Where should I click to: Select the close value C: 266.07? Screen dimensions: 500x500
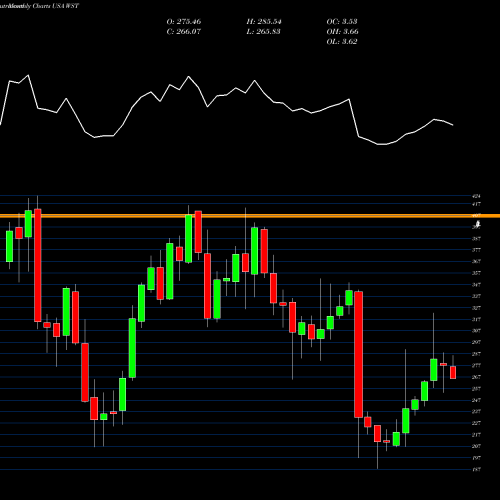tap(184, 32)
